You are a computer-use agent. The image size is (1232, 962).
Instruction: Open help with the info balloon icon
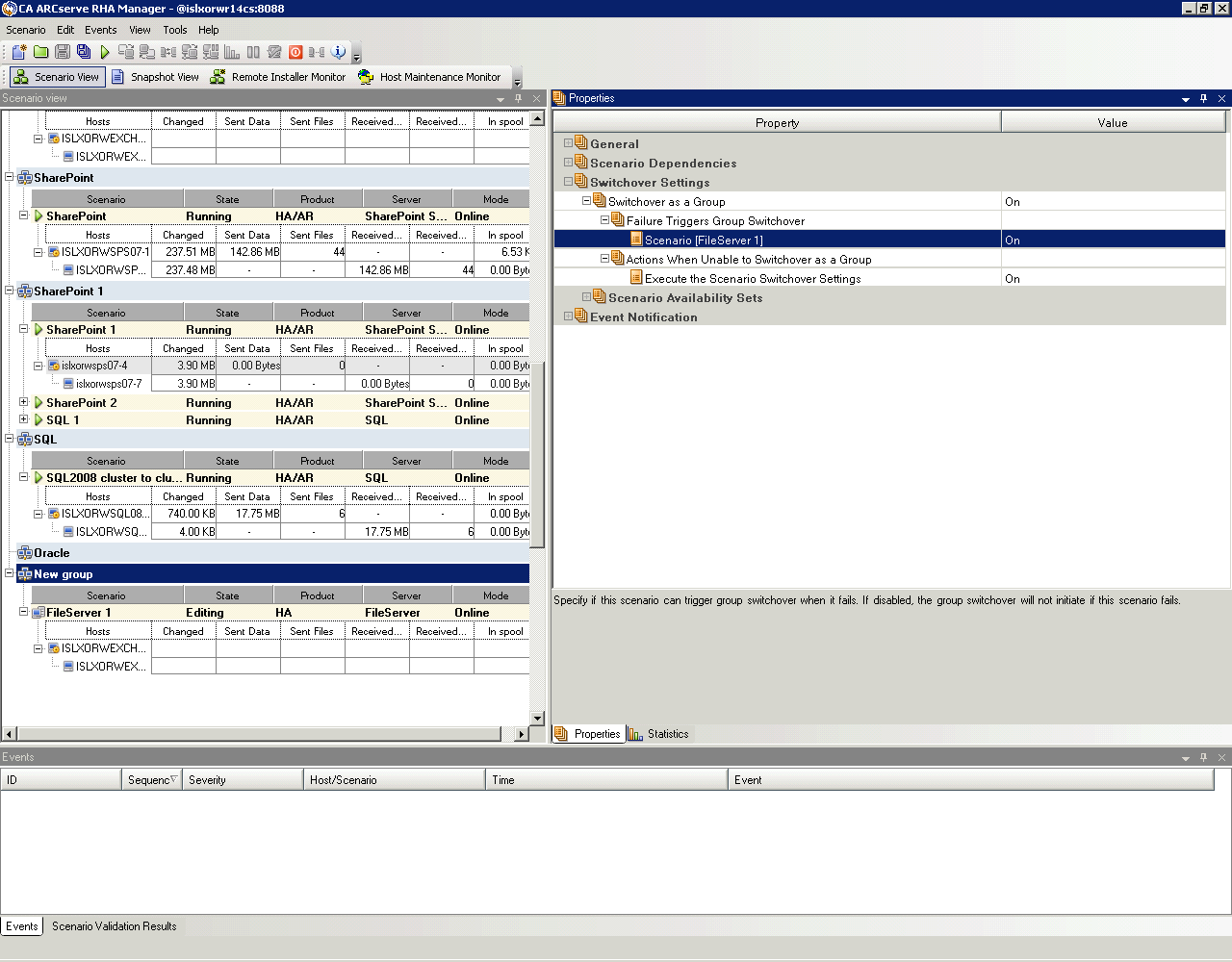pyautogui.click(x=337, y=51)
